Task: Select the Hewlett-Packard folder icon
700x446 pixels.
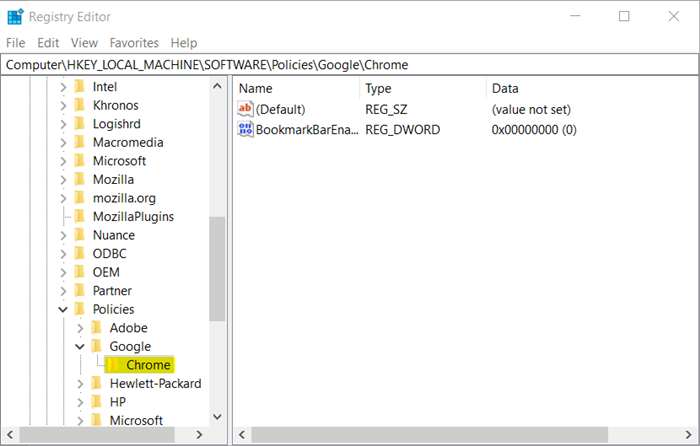Action: tap(97, 383)
